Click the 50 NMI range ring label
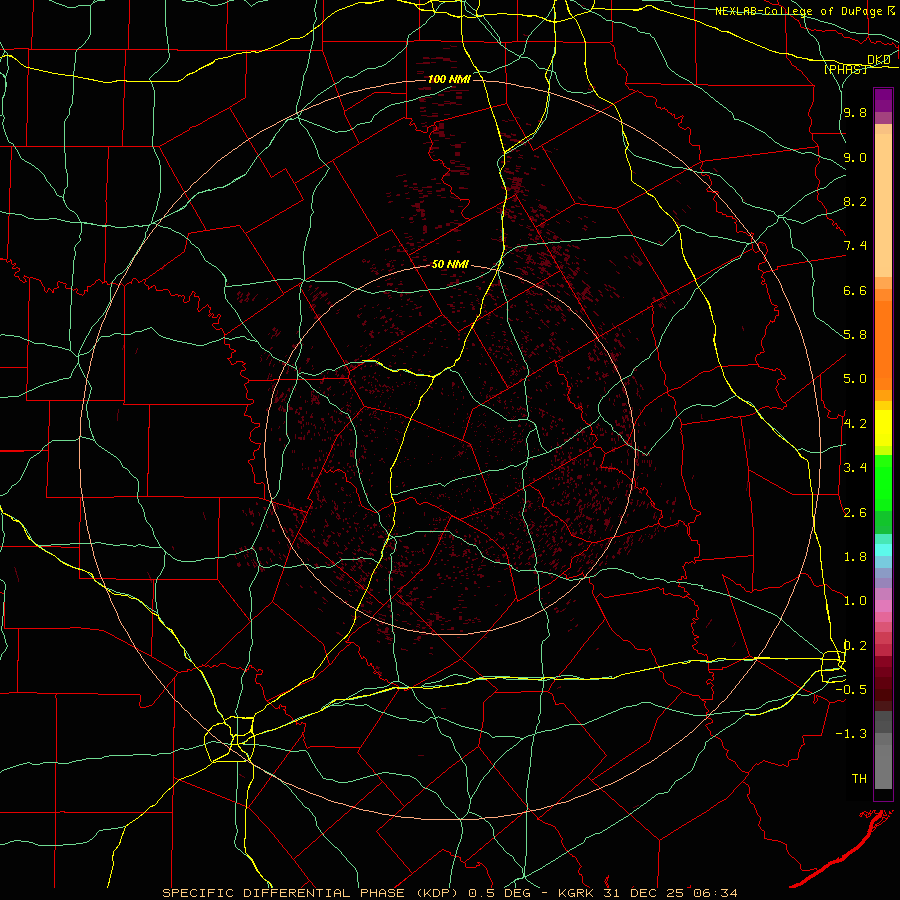This screenshot has height=900, width=900. [450, 265]
